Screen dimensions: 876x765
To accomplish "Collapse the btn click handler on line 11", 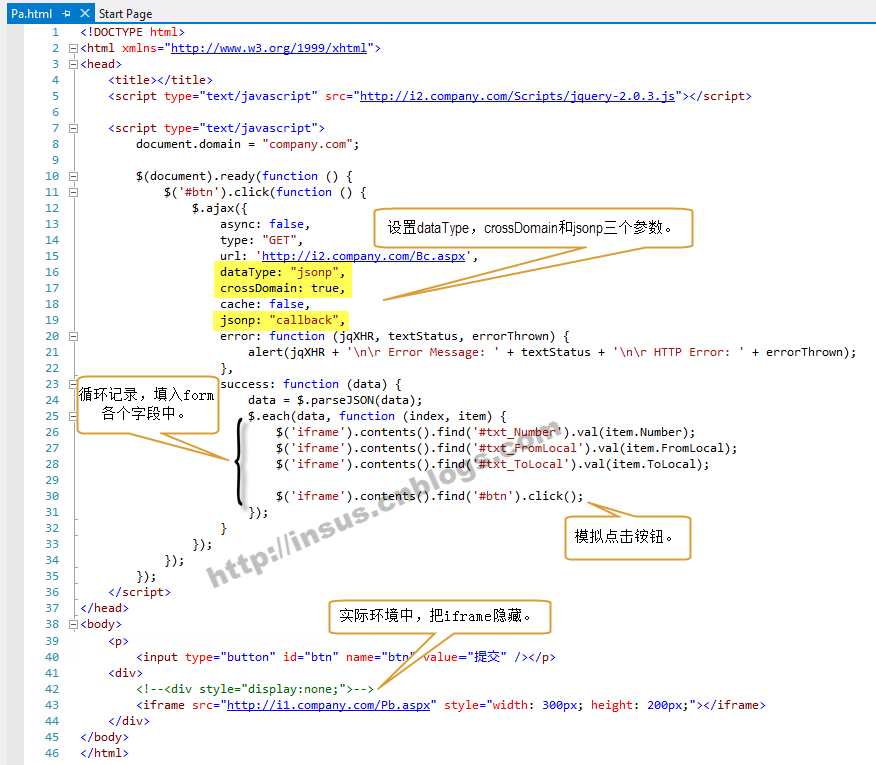I will pyautogui.click(x=73, y=192).
